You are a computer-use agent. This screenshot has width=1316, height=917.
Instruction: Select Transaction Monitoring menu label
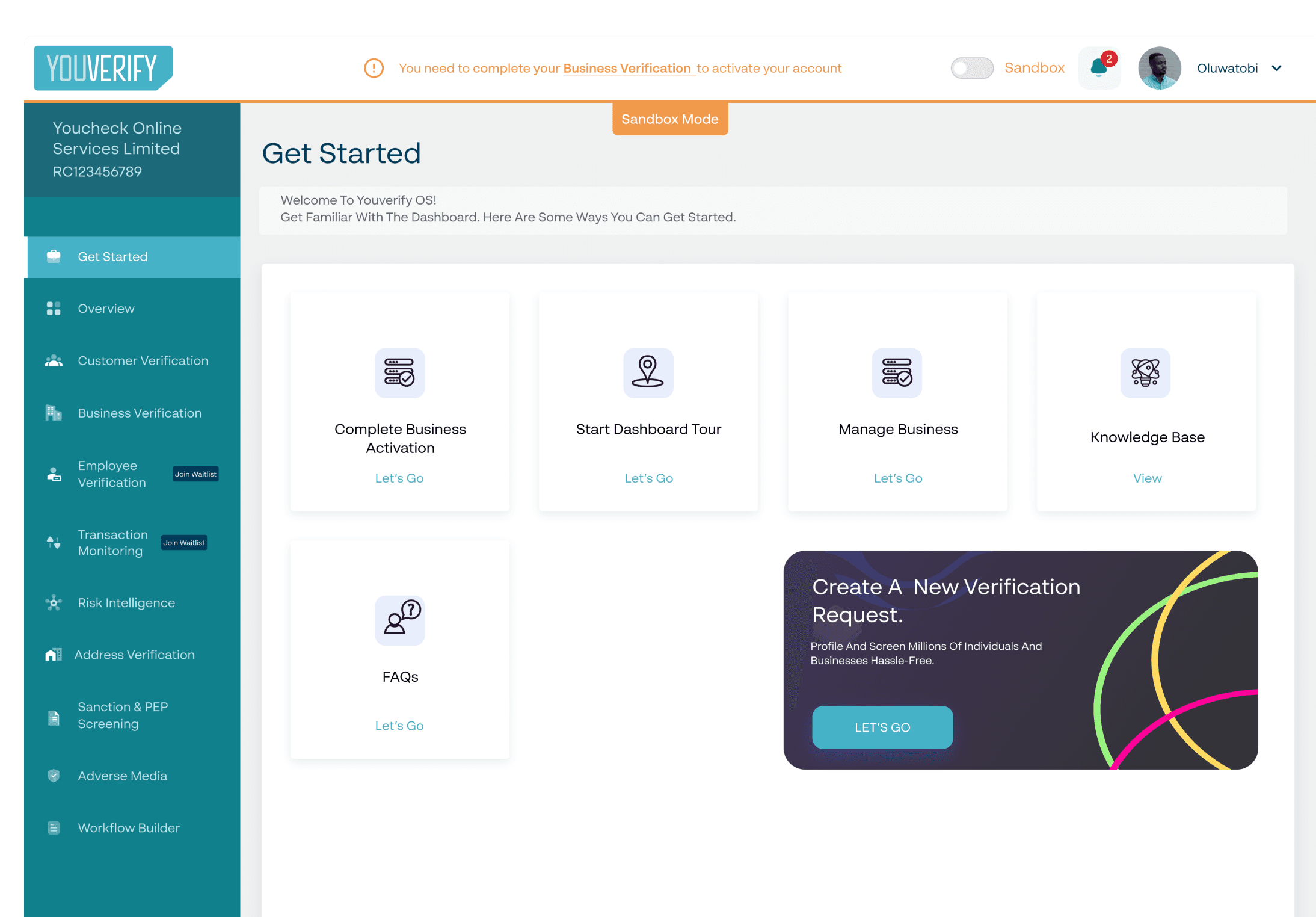click(112, 542)
